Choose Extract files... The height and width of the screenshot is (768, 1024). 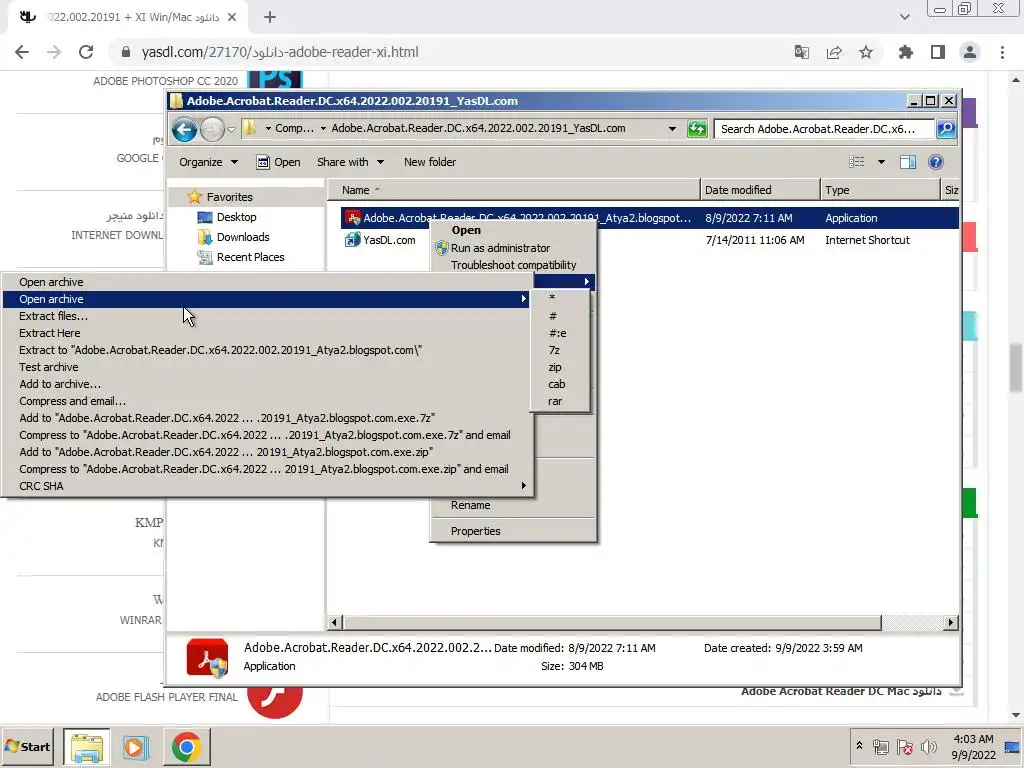pyautogui.click(x=268, y=316)
